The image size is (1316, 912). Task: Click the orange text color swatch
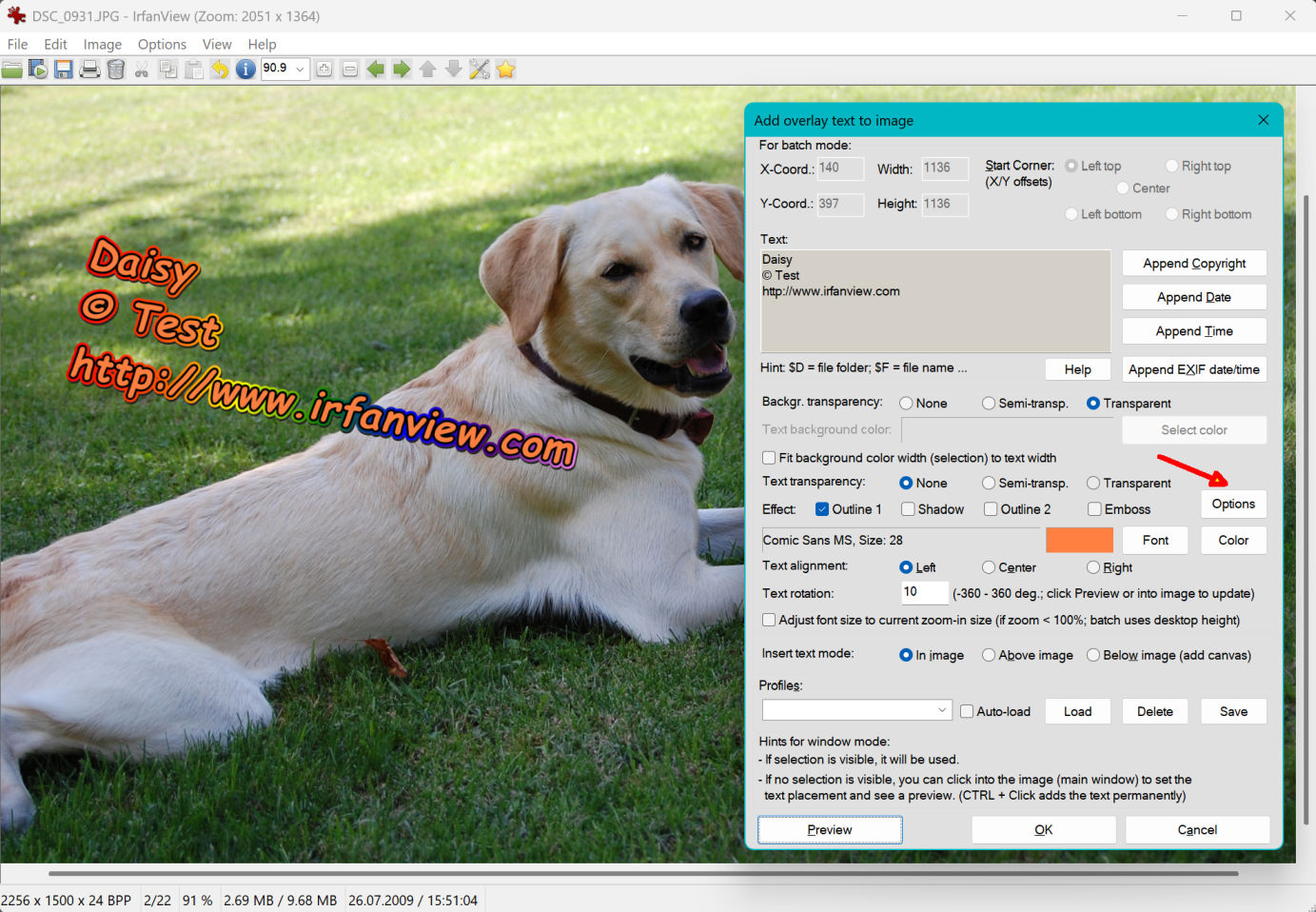coord(1079,540)
